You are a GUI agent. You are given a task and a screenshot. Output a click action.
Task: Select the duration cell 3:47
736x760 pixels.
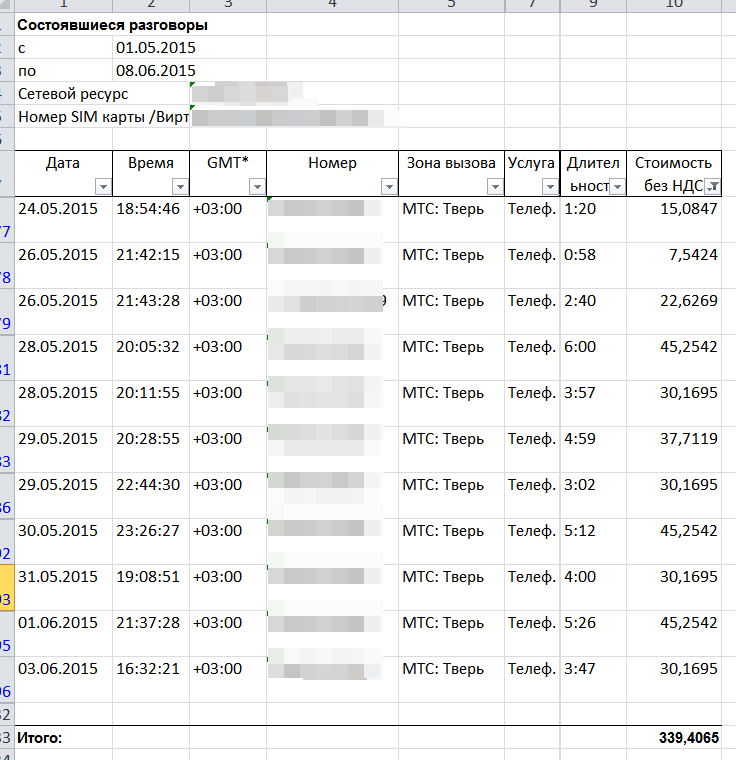[x=593, y=680]
